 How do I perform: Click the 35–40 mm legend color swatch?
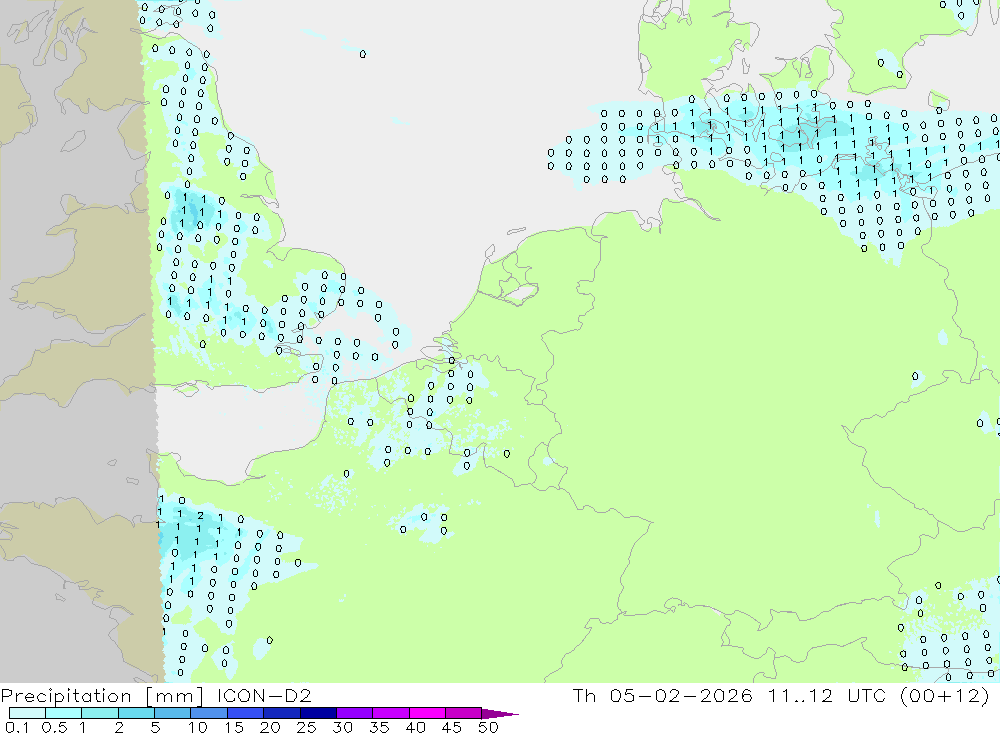tap(390, 713)
